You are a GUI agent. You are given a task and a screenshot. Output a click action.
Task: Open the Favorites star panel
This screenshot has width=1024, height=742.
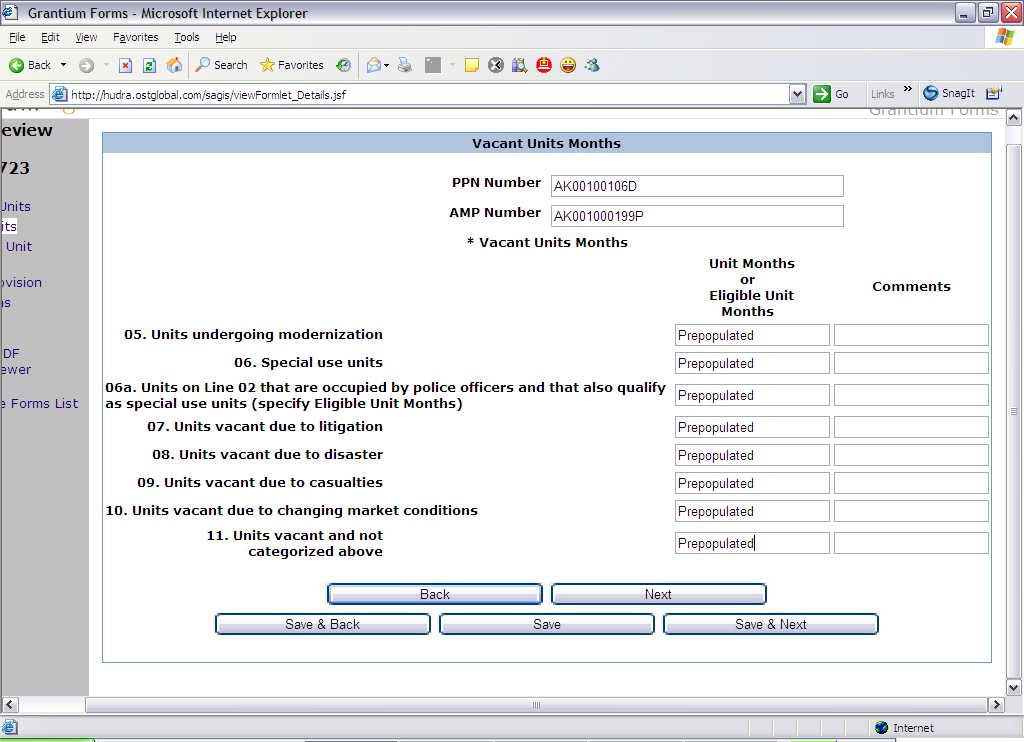(292, 65)
